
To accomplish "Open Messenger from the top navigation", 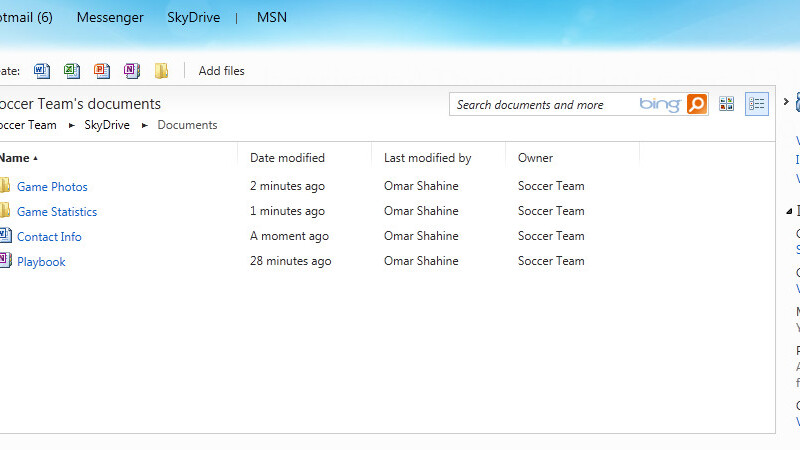I will [110, 17].
